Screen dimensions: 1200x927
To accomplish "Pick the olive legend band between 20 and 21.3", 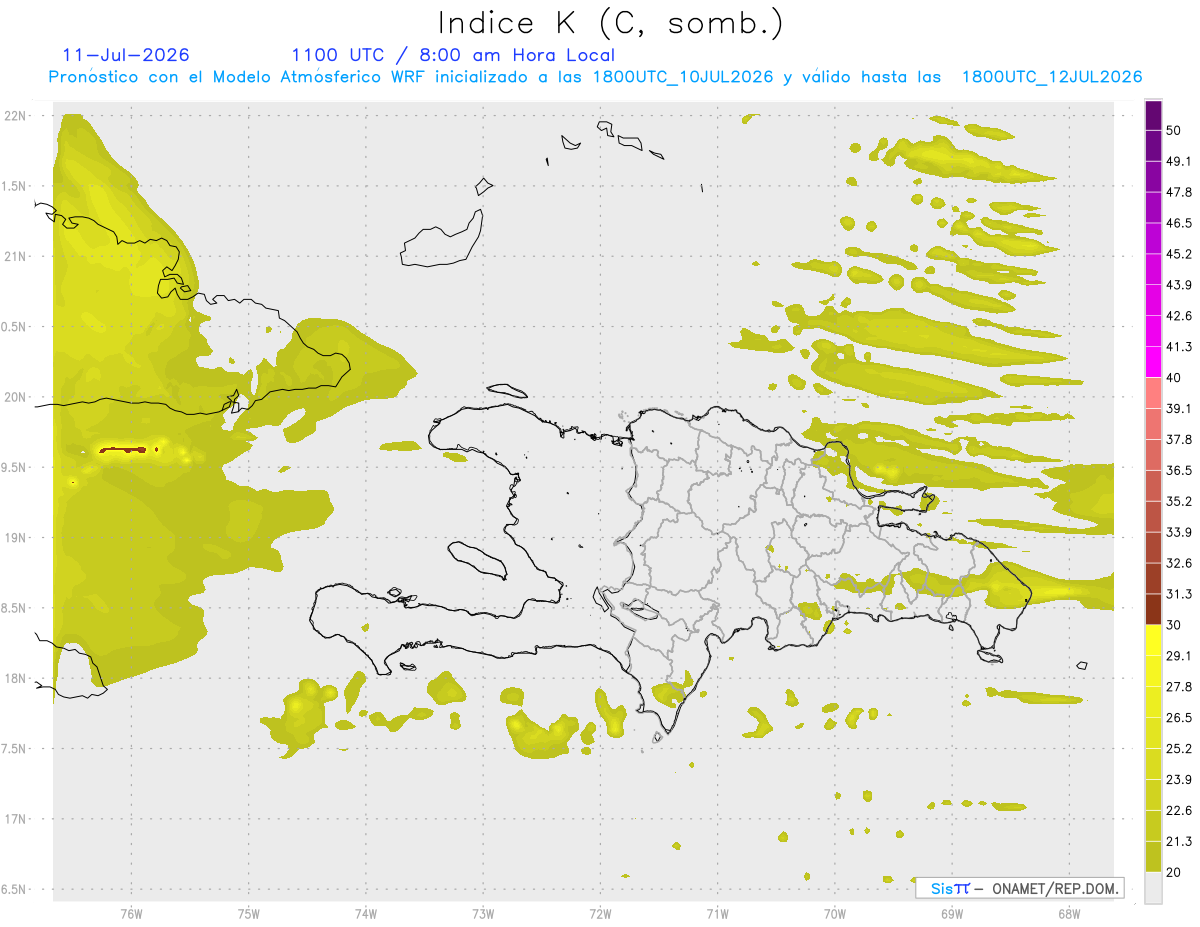I will point(1153,857).
